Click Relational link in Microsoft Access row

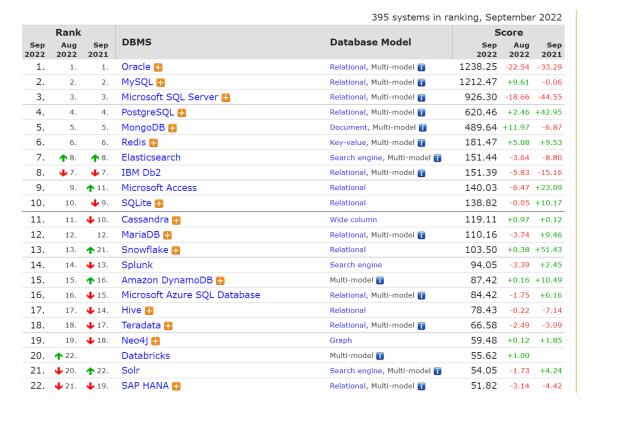tap(347, 188)
